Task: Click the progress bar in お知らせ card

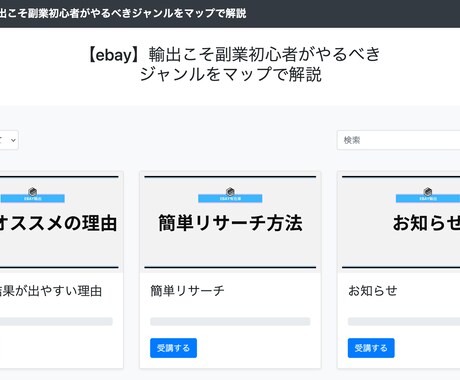Action: (404, 321)
